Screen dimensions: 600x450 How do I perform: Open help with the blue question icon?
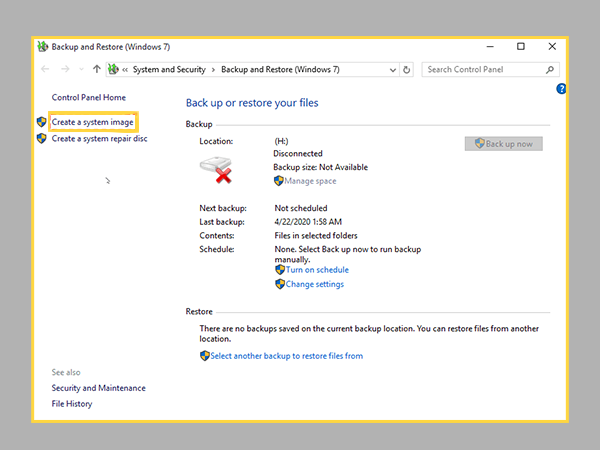tap(561, 89)
